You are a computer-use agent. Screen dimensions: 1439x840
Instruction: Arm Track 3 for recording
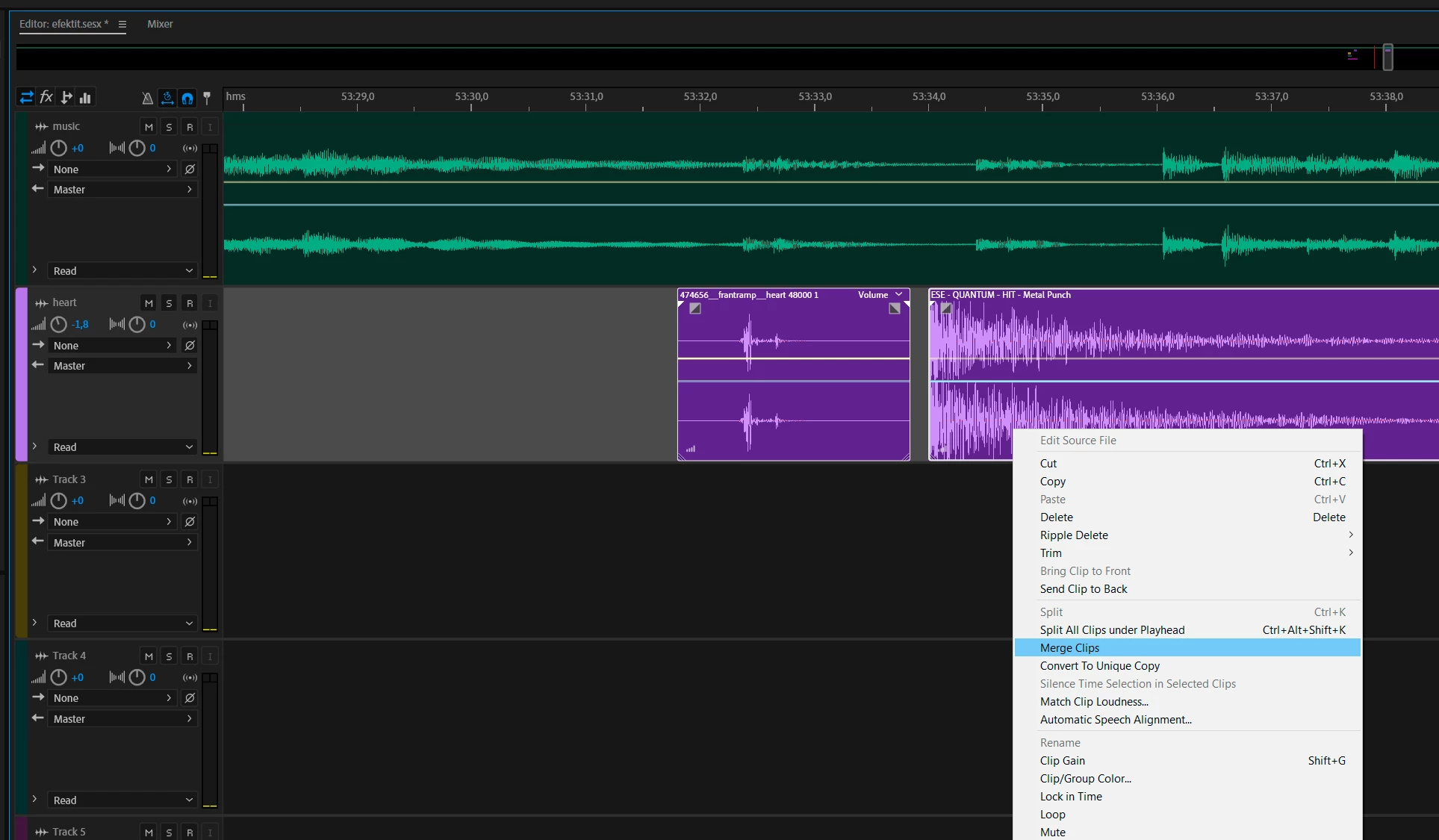[190, 479]
